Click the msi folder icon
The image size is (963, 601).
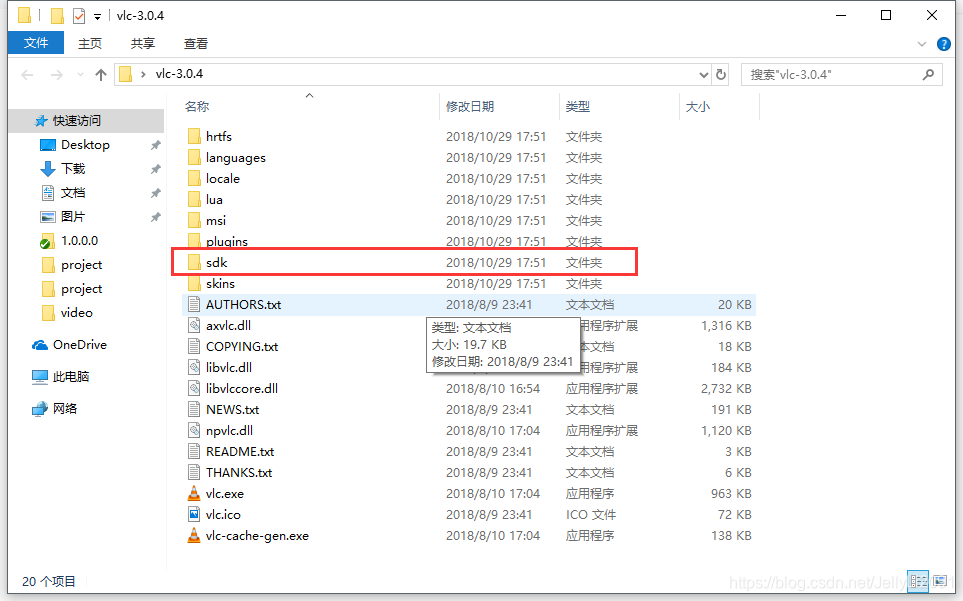(x=194, y=220)
